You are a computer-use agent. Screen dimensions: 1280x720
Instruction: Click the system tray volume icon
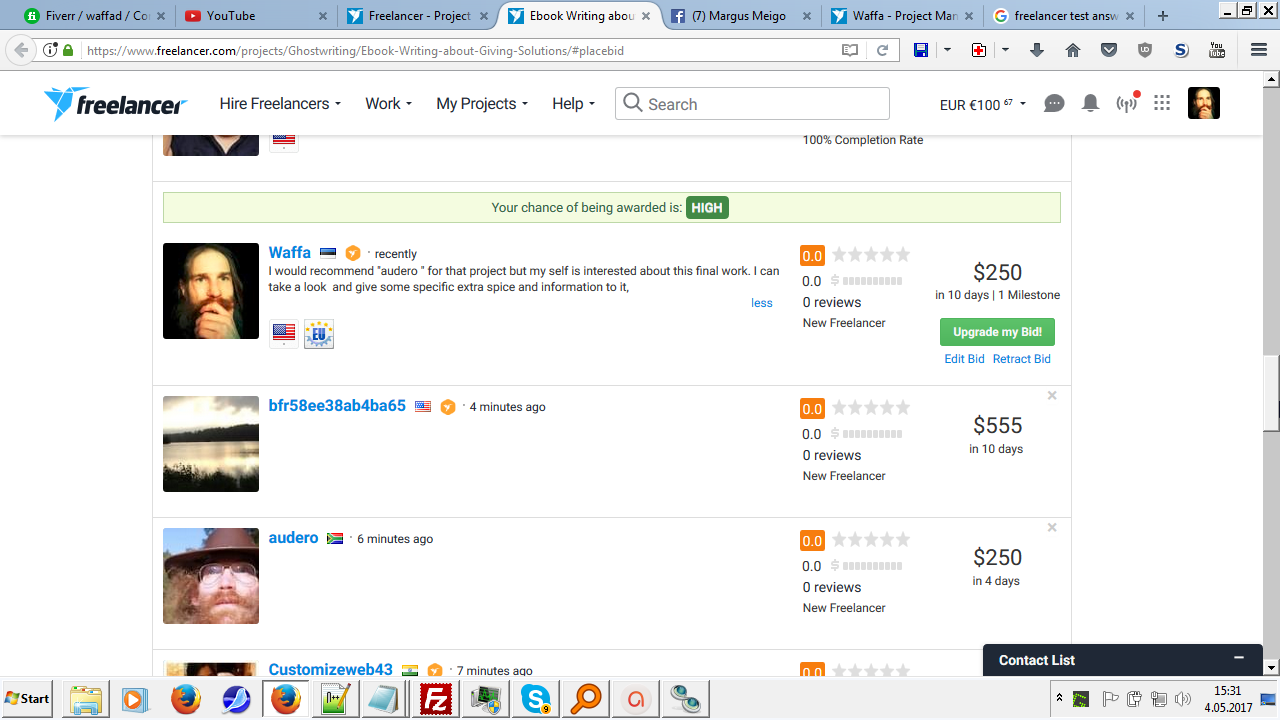(x=1183, y=699)
